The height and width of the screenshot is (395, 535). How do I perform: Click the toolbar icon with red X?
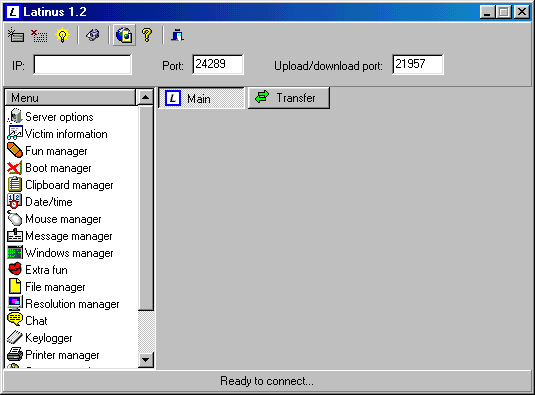[x=39, y=35]
